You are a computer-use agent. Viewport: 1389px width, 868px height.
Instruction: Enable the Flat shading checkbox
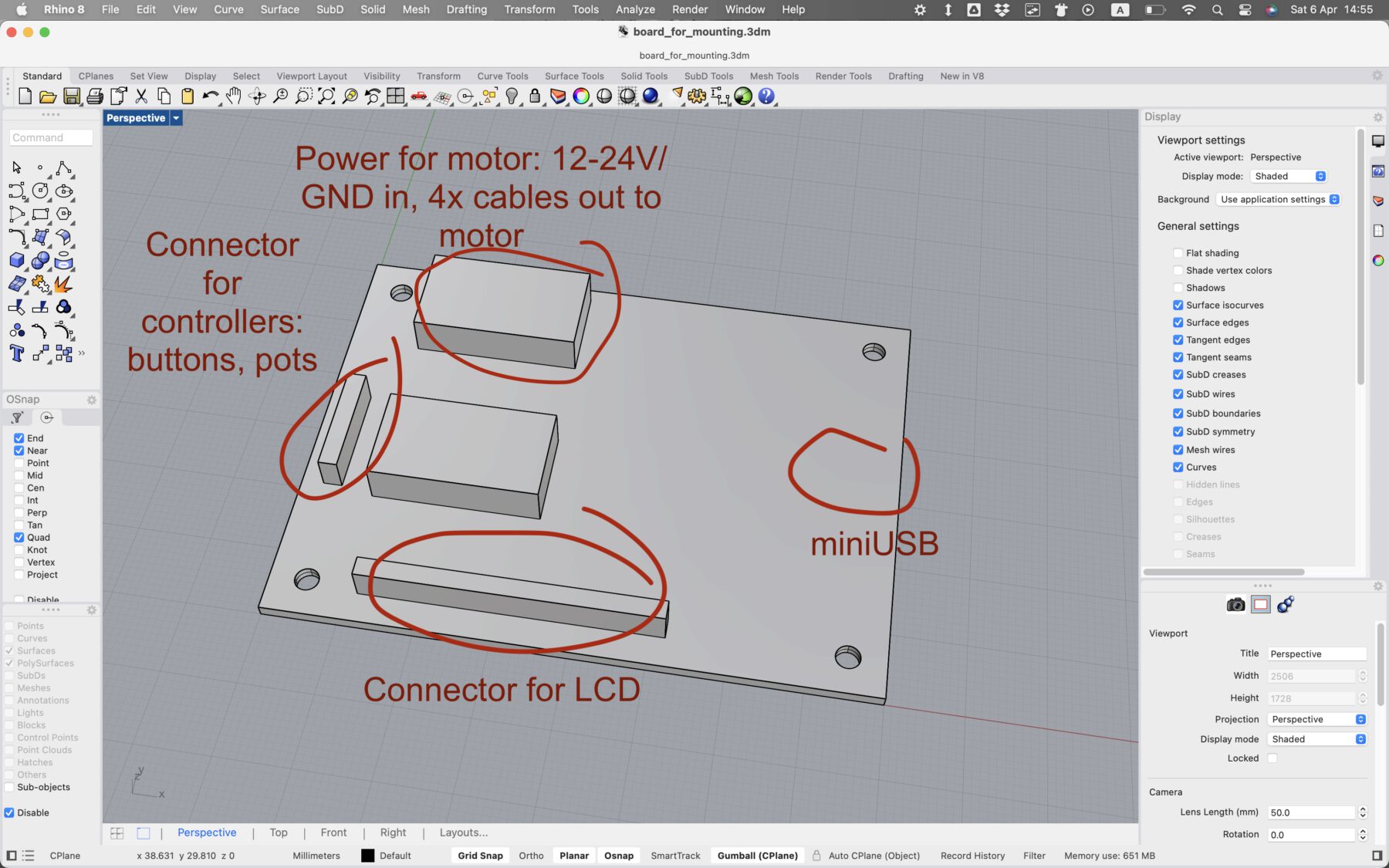[x=1178, y=253]
